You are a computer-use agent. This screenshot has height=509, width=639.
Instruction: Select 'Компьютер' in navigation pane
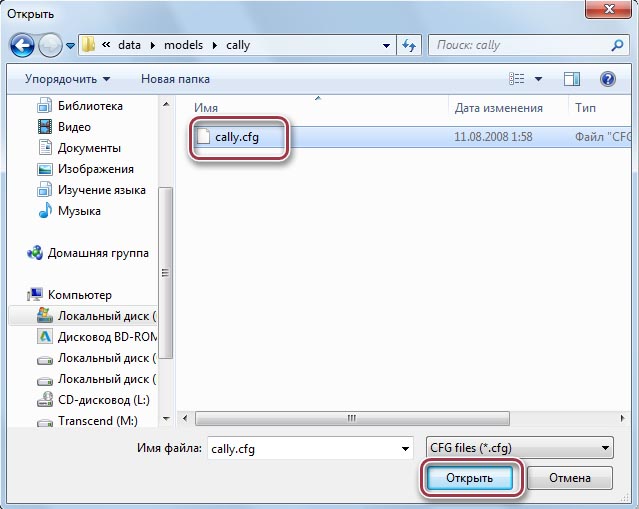click(79, 295)
